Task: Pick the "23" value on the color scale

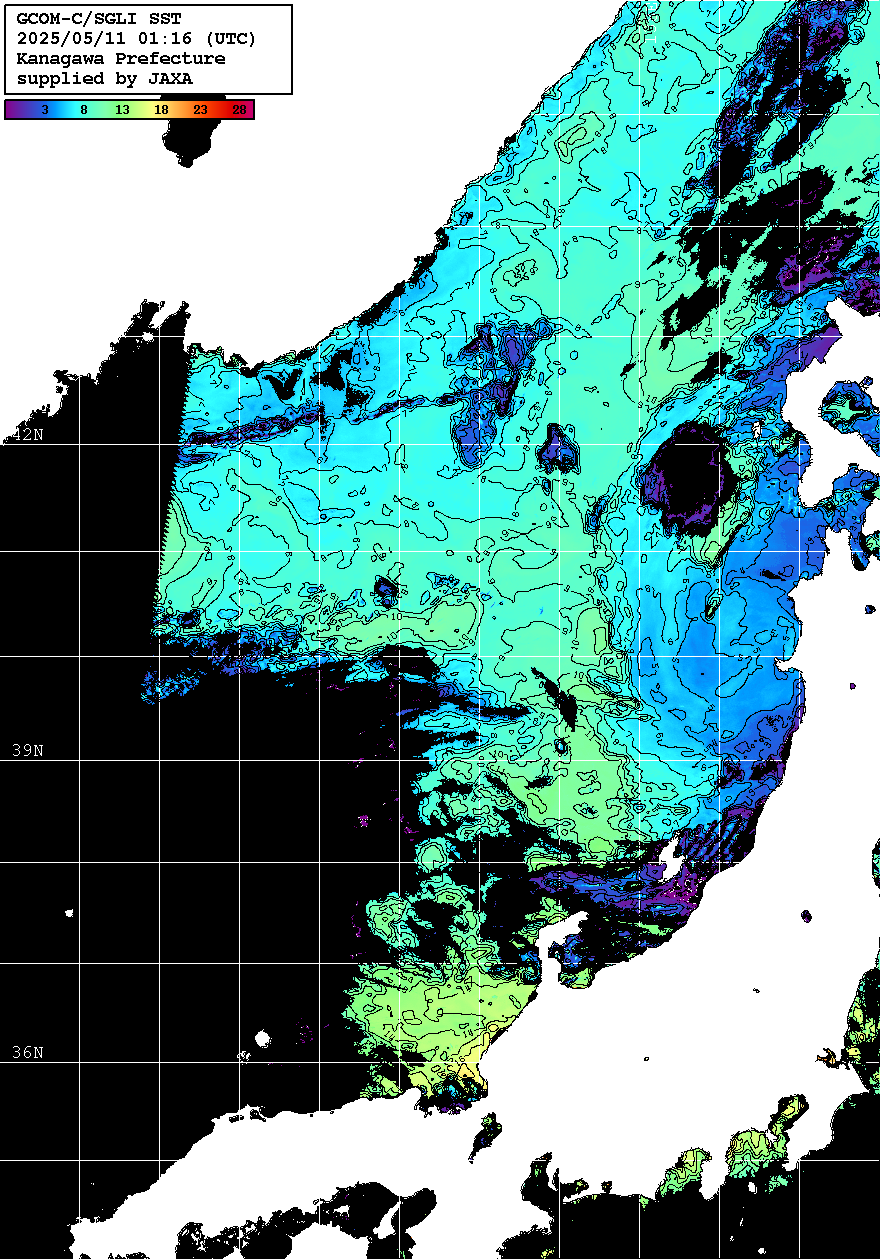Action: [x=200, y=110]
